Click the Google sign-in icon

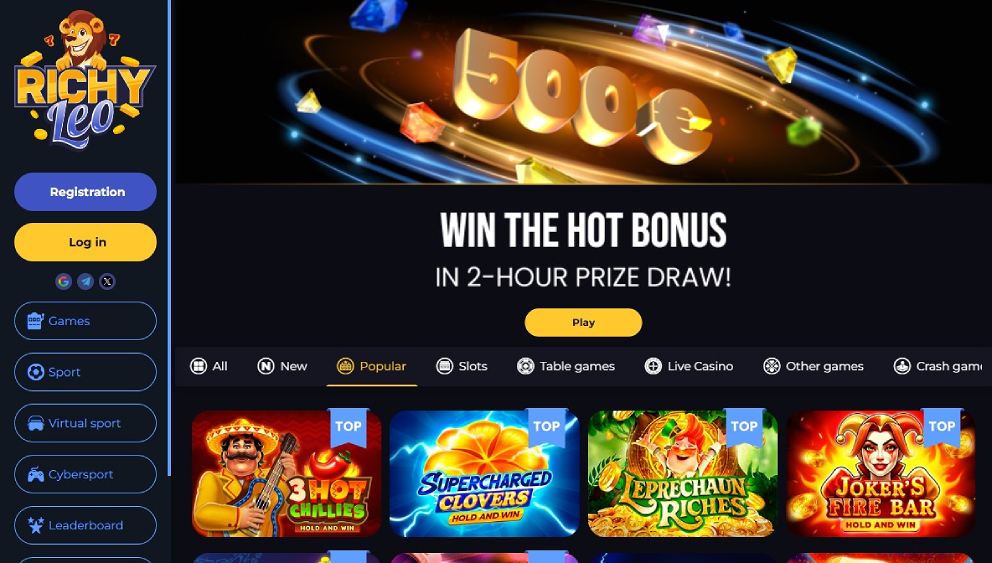click(63, 282)
